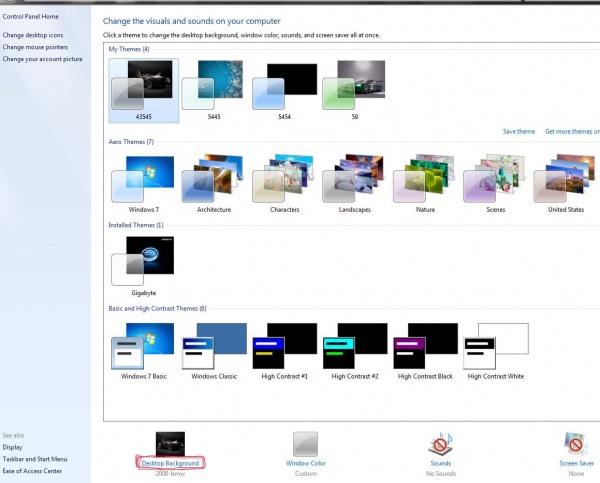Click the Aero Themes (7) header

point(131,142)
